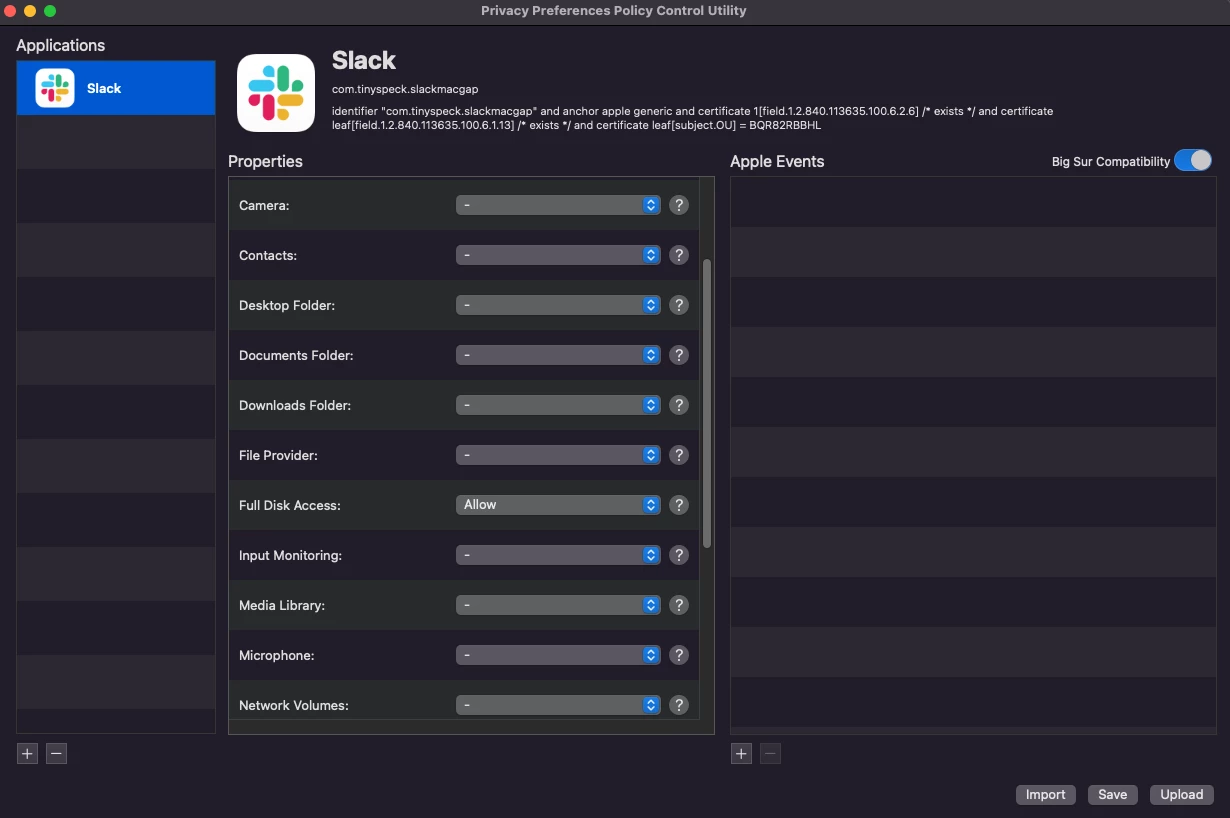Viewport: 1230px width, 818px height.
Task: Open help for the Media Library property
Action: 679,605
